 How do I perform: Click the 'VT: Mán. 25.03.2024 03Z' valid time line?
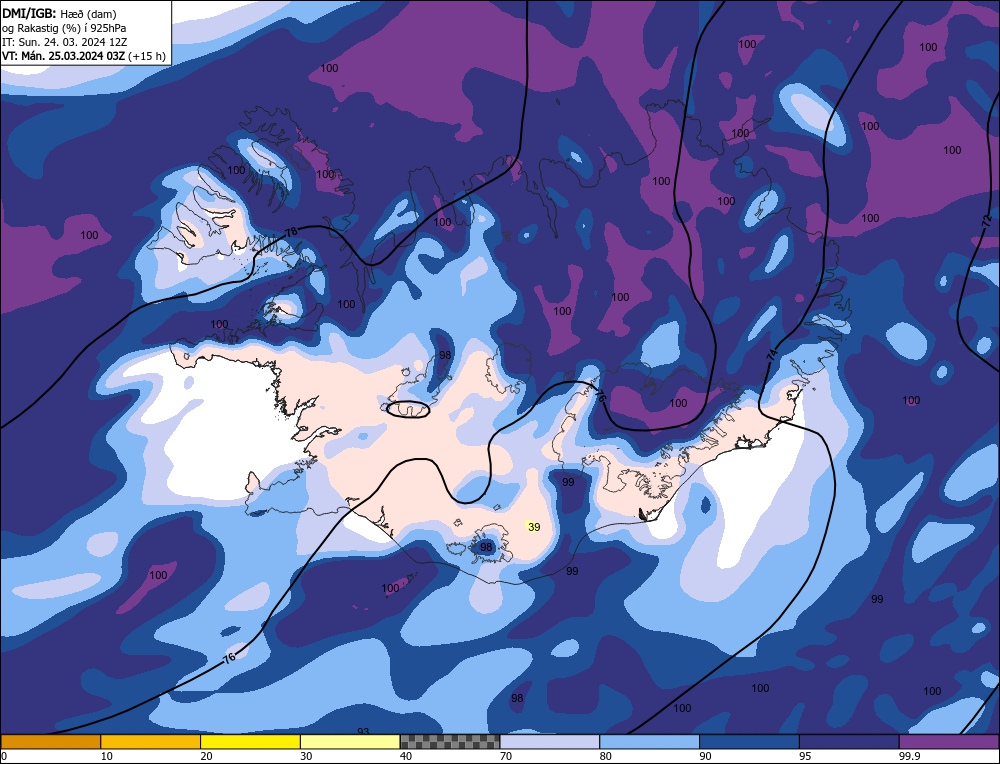click(x=84, y=56)
